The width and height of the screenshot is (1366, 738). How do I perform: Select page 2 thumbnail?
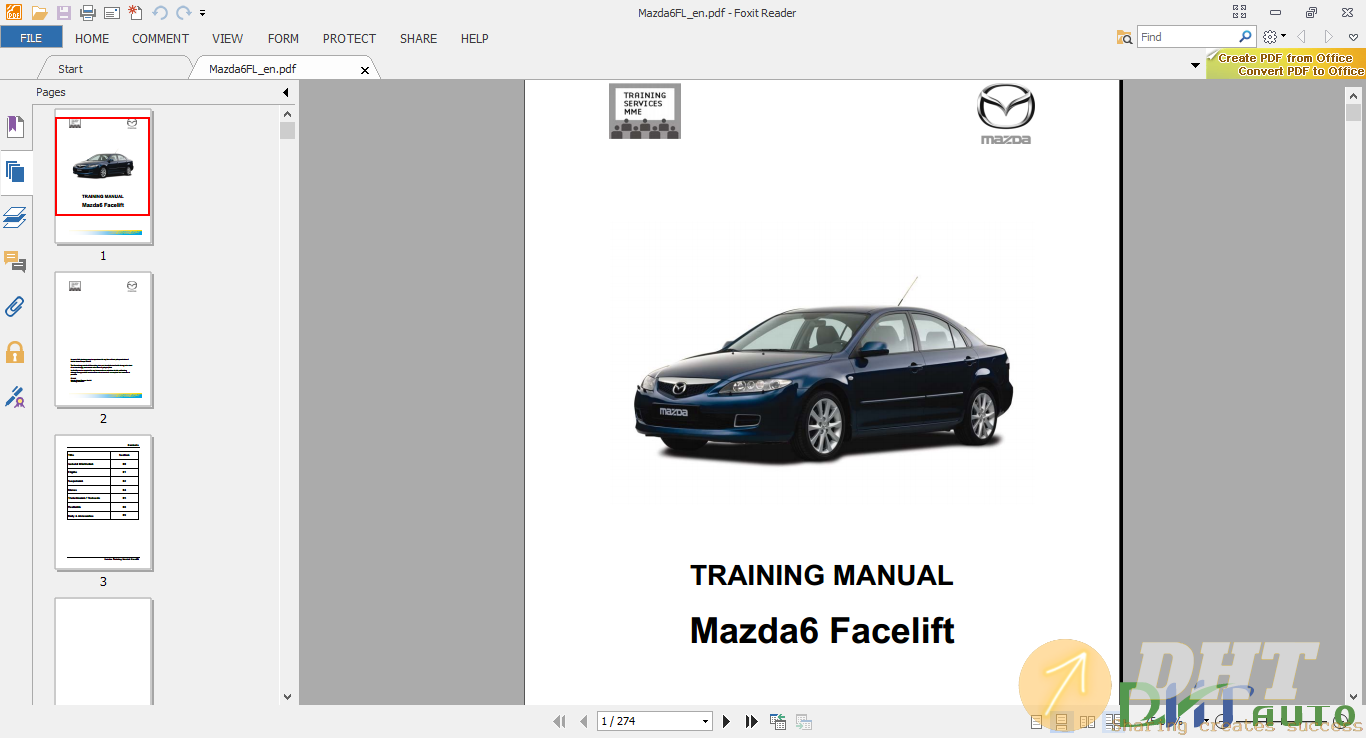point(103,340)
